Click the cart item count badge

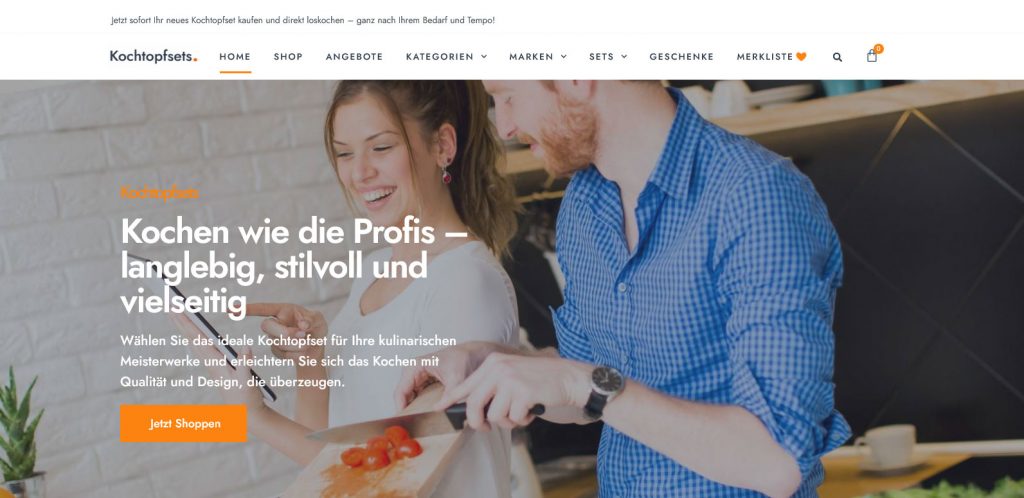[x=878, y=48]
